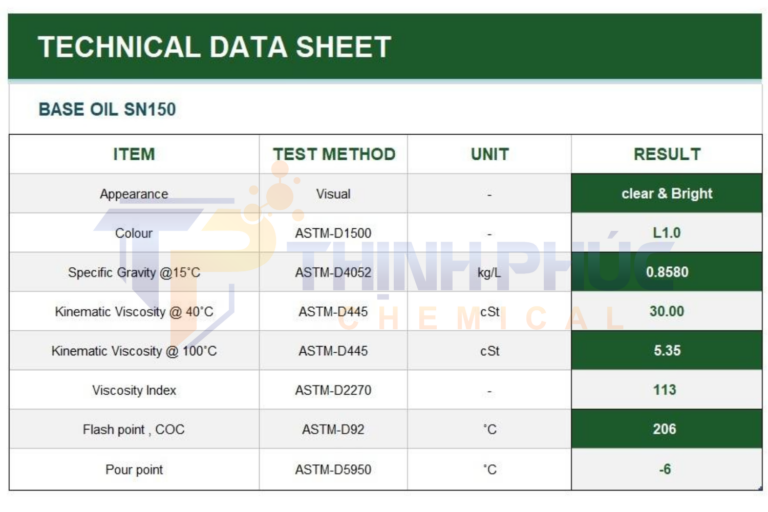
Task: Select the 113 Viscosity Index result
Action: [x=667, y=390]
